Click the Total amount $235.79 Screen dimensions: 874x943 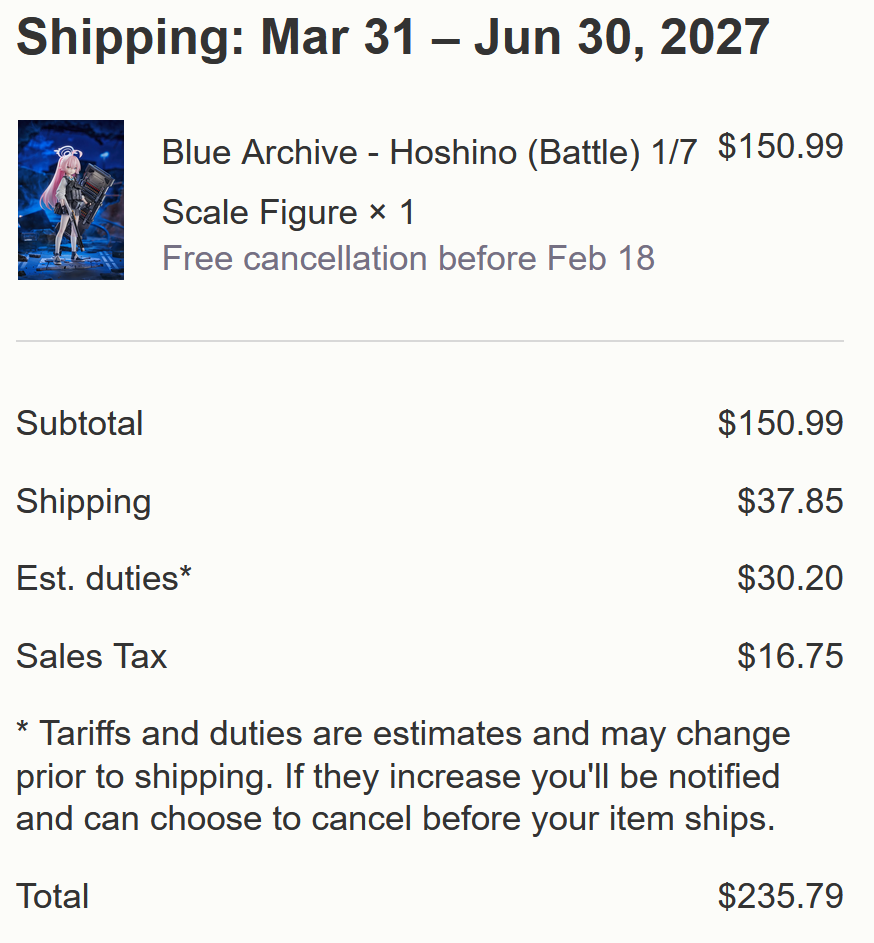(x=780, y=896)
